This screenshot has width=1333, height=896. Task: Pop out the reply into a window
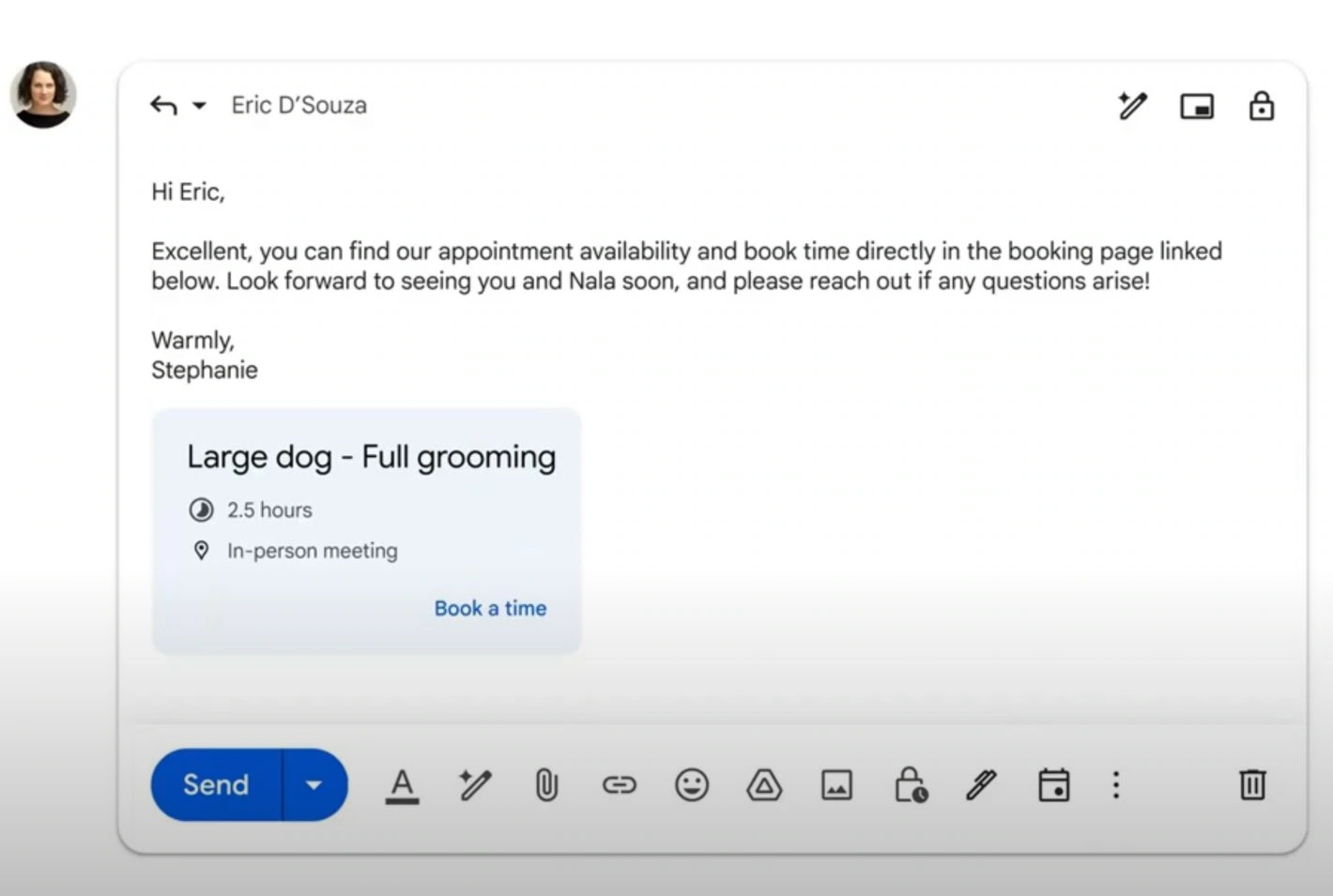click(1196, 107)
